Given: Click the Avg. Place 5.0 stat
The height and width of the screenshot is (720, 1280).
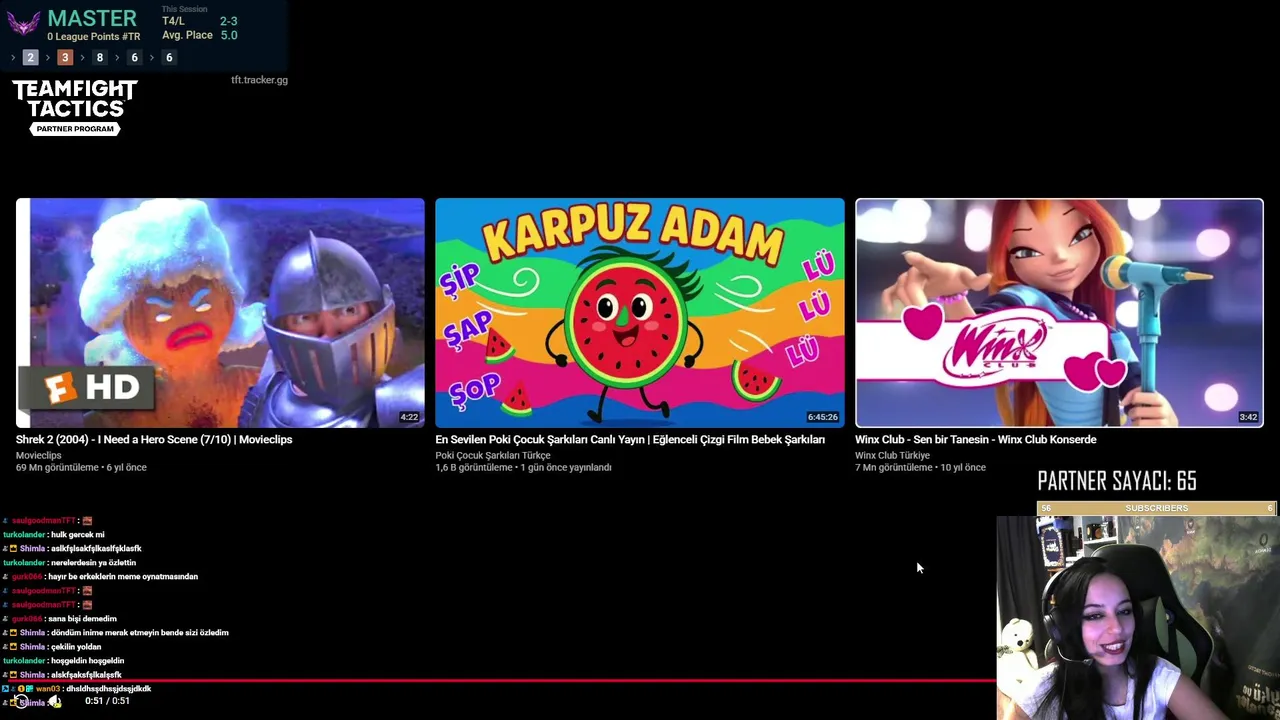Looking at the screenshot, I should 200,35.
